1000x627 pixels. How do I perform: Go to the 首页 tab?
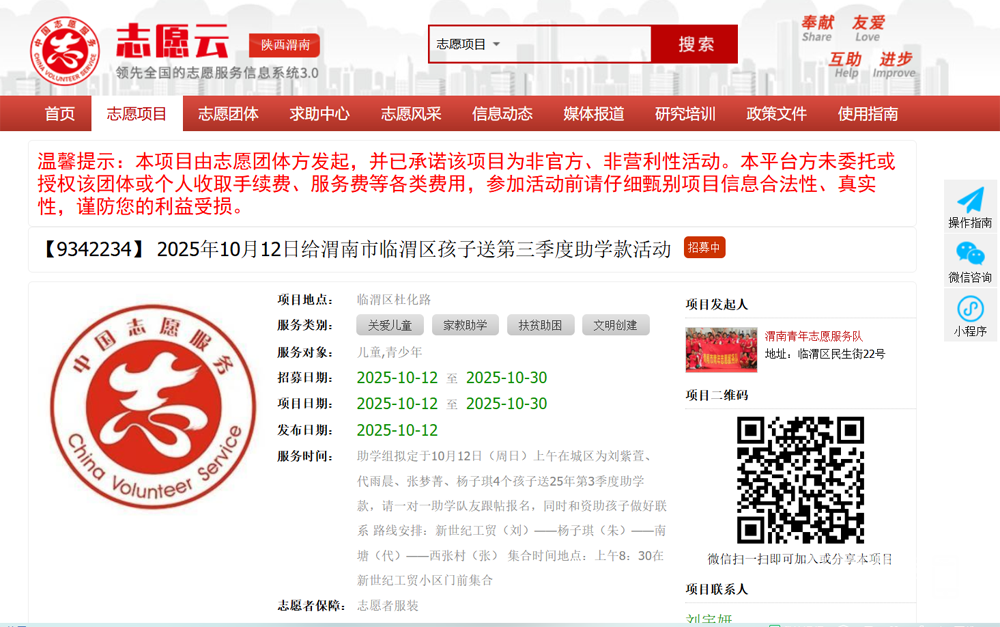click(60, 114)
